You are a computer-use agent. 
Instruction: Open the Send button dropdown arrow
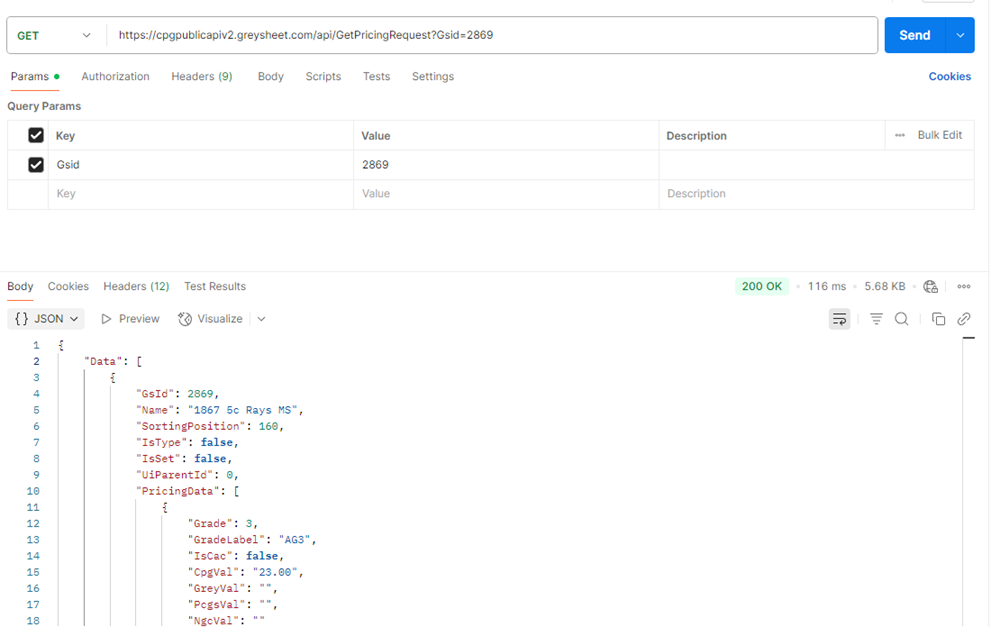[959, 33]
